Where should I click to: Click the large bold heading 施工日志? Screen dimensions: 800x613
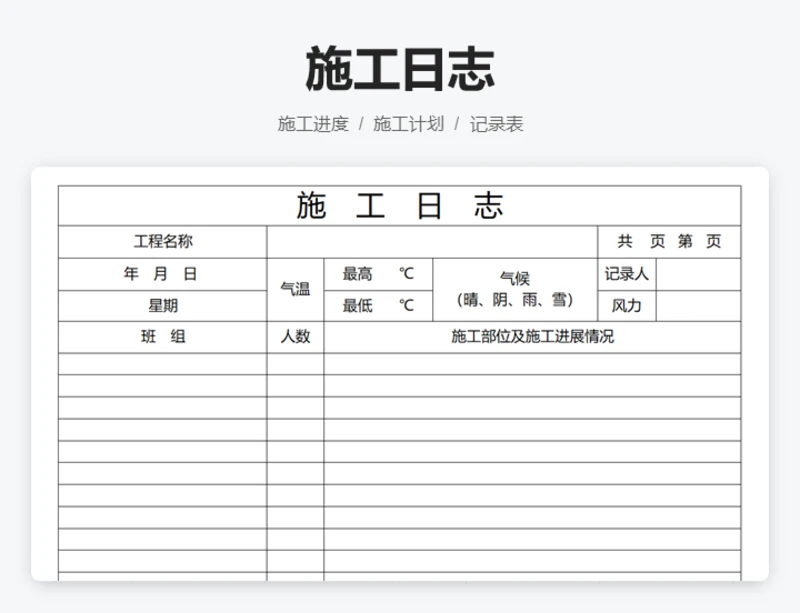click(x=399, y=68)
